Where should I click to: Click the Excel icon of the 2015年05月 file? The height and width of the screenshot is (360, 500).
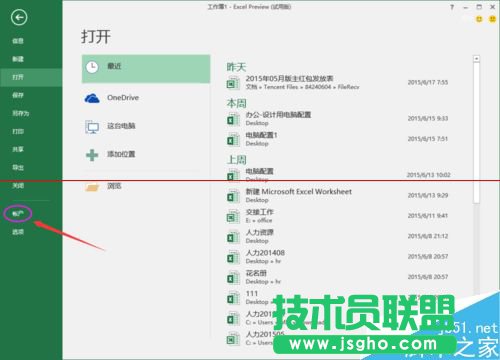click(233, 83)
